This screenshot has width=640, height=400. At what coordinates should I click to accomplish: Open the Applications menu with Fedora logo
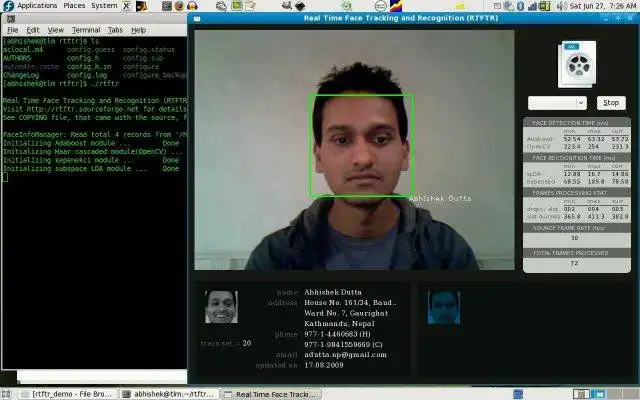pos(29,6)
